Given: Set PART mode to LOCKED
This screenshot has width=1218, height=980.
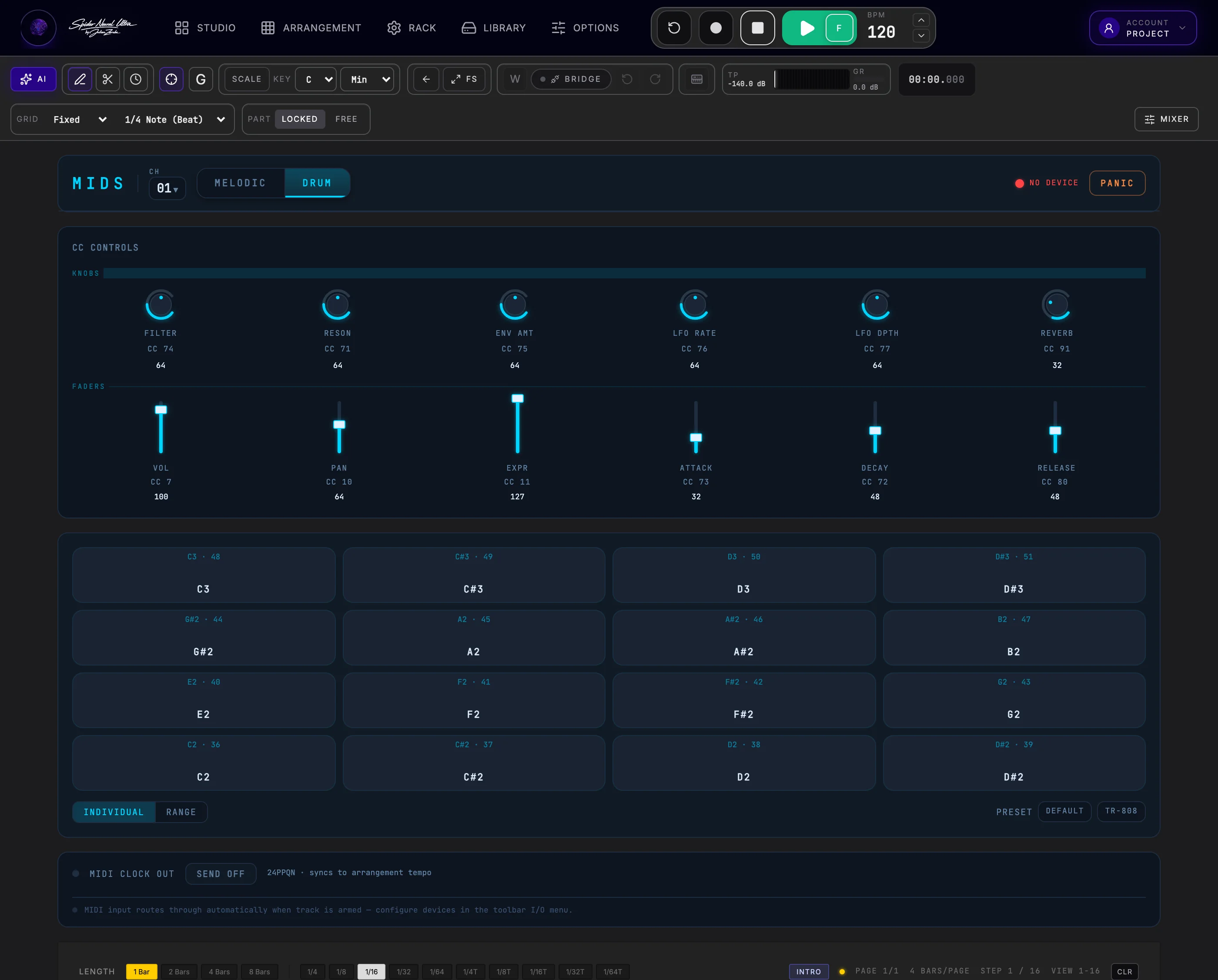Looking at the screenshot, I should [299, 119].
